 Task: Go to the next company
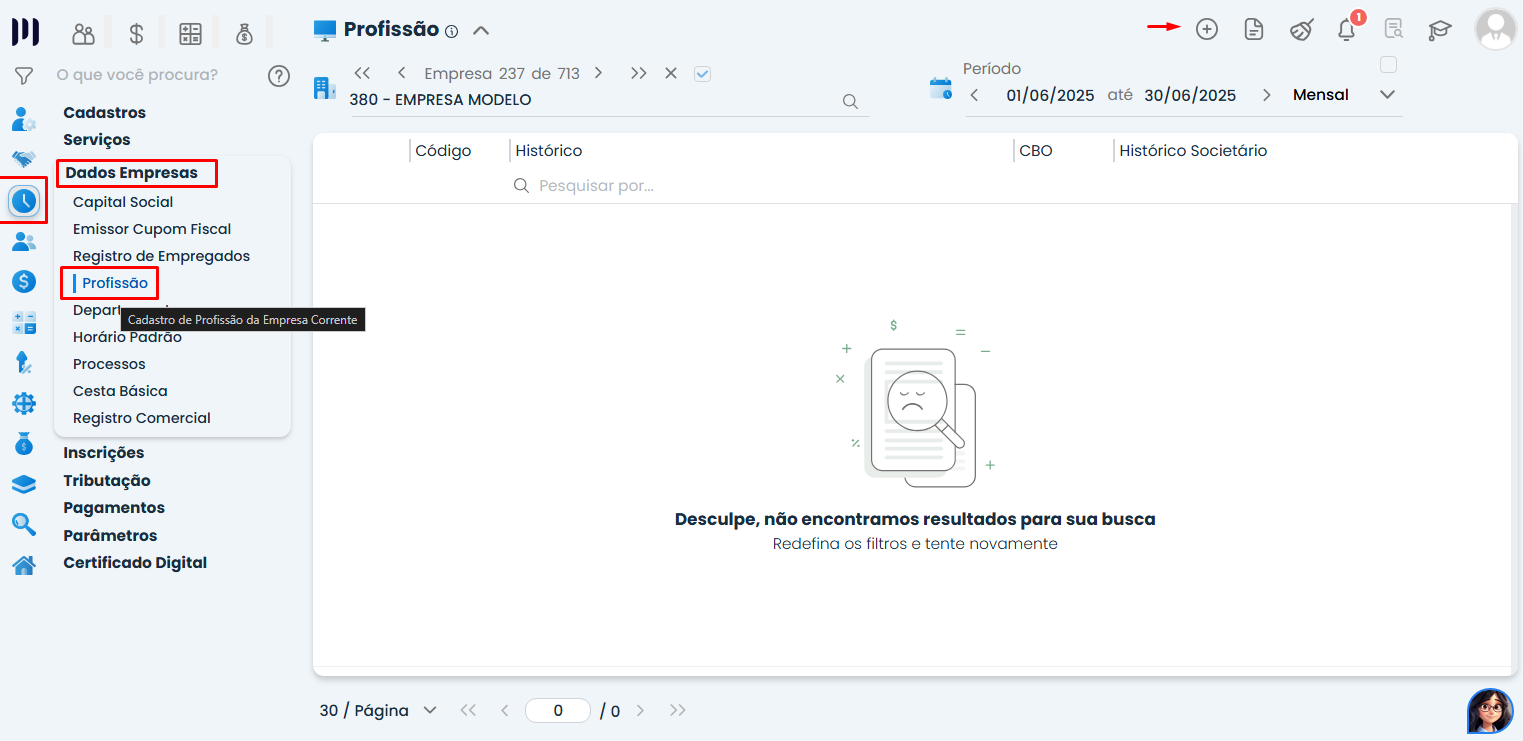tap(598, 73)
